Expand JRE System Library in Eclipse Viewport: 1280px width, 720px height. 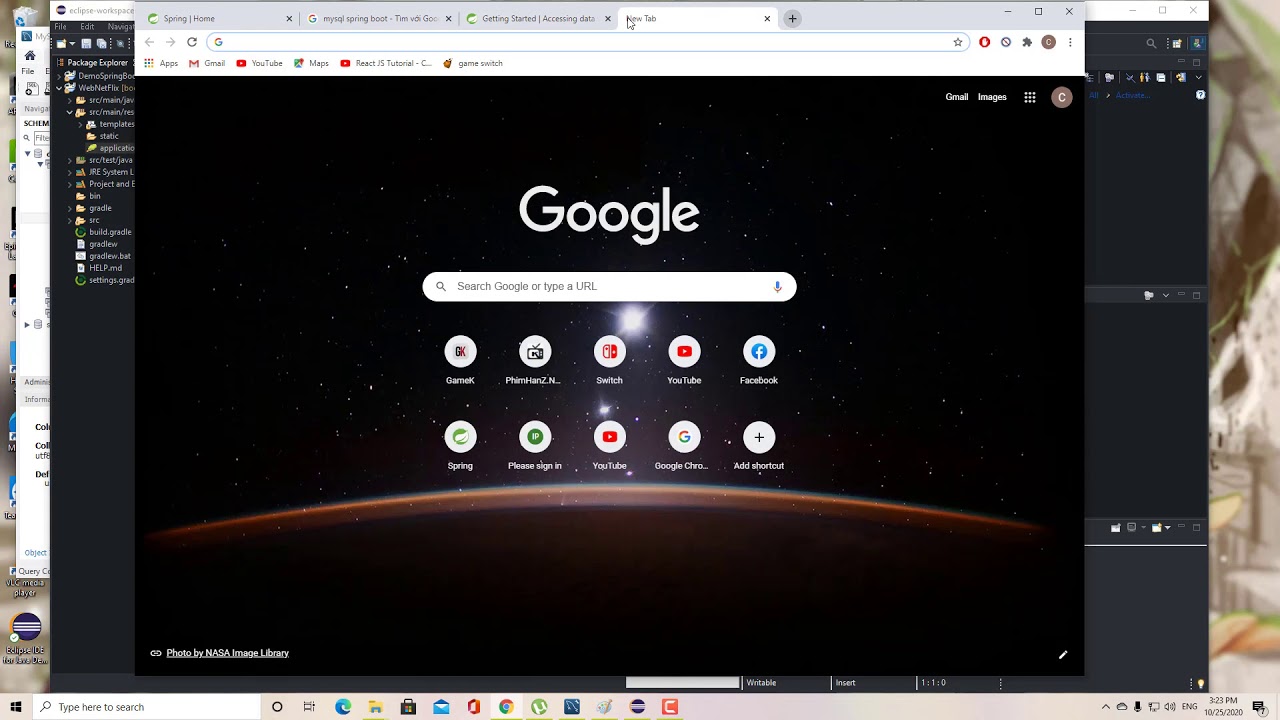click(x=69, y=172)
